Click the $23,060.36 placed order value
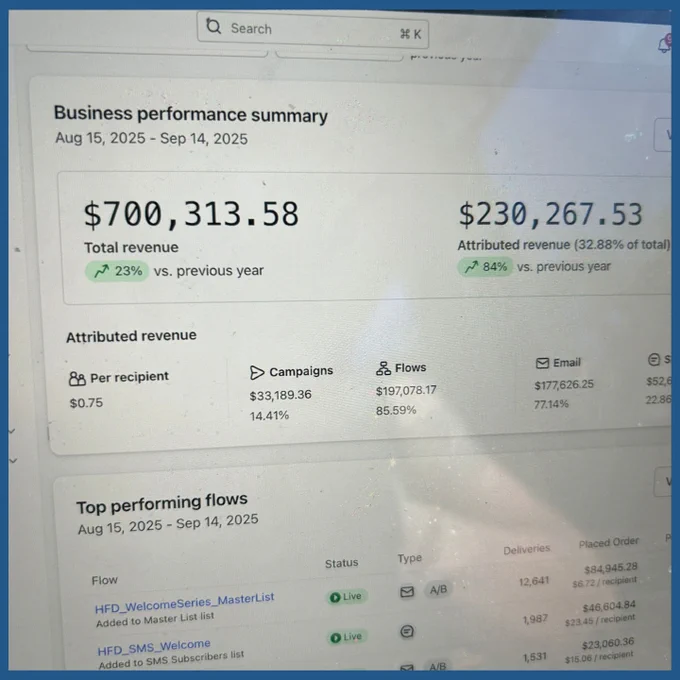This screenshot has width=680, height=680. point(608,644)
